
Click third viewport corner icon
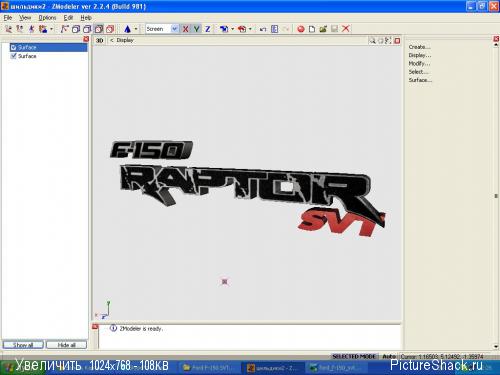tap(388, 41)
